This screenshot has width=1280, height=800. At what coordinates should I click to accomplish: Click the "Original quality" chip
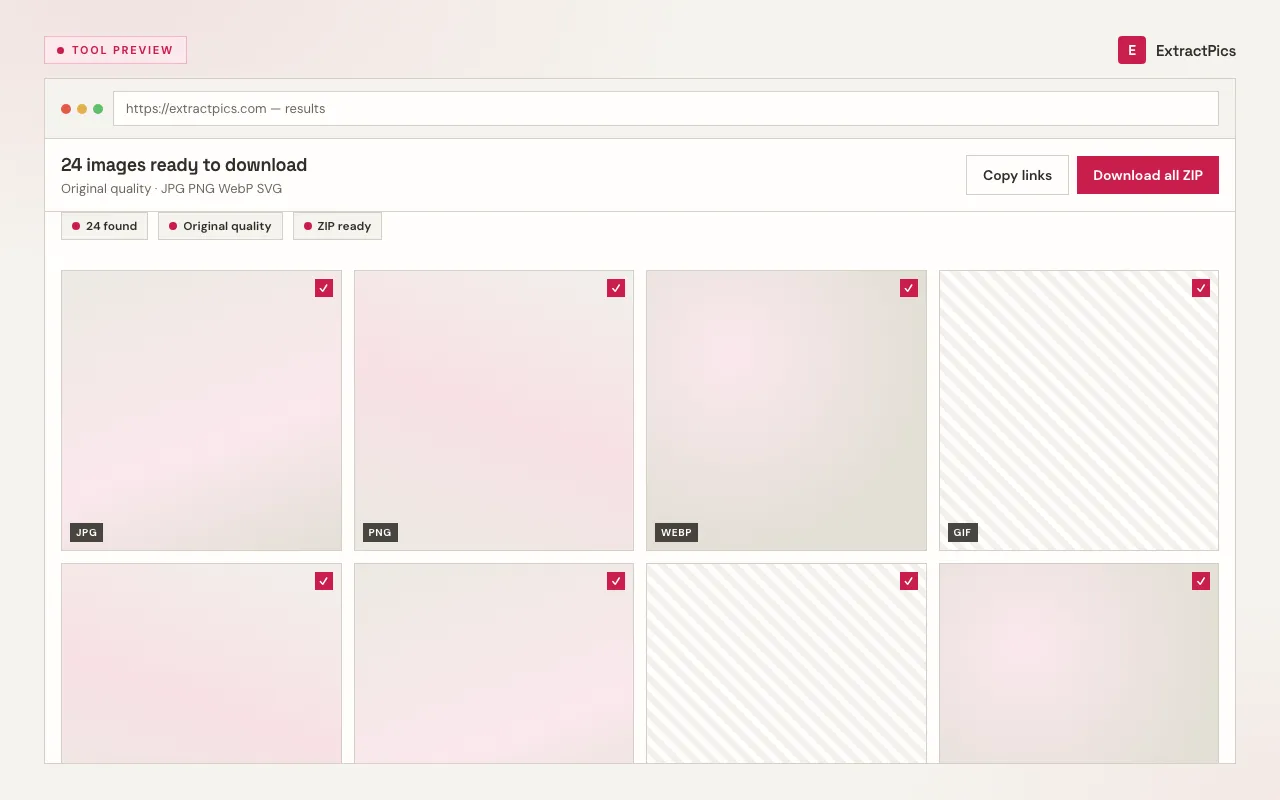(220, 226)
